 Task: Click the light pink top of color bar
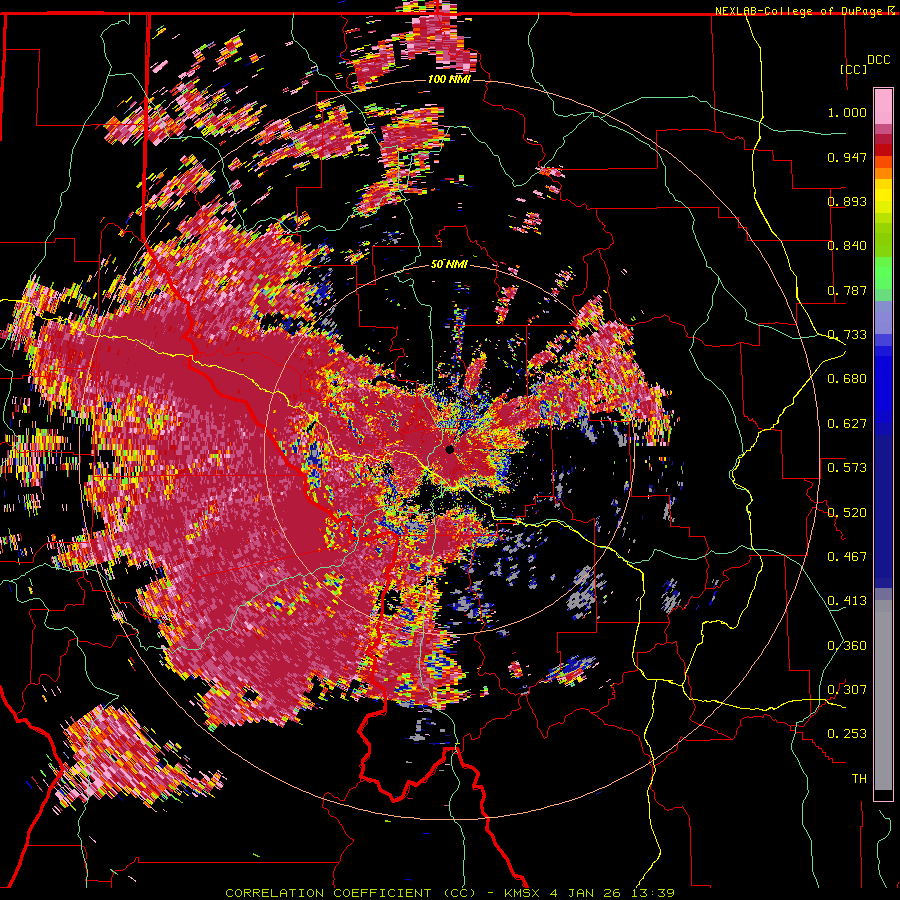pos(883,106)
